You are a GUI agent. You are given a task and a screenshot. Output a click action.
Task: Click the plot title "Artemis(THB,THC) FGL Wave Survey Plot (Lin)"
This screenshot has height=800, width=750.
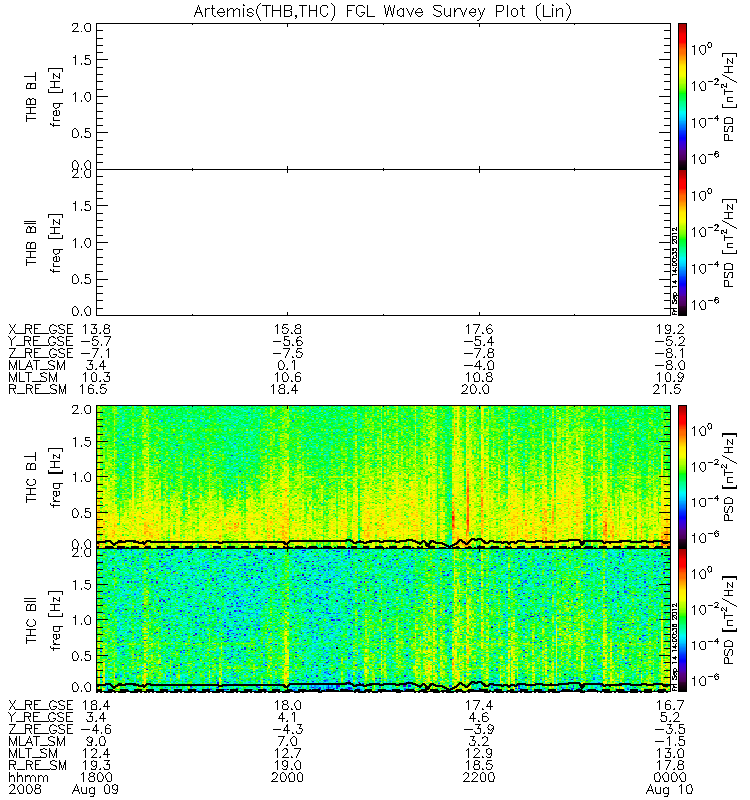click(x=382, y=11)
